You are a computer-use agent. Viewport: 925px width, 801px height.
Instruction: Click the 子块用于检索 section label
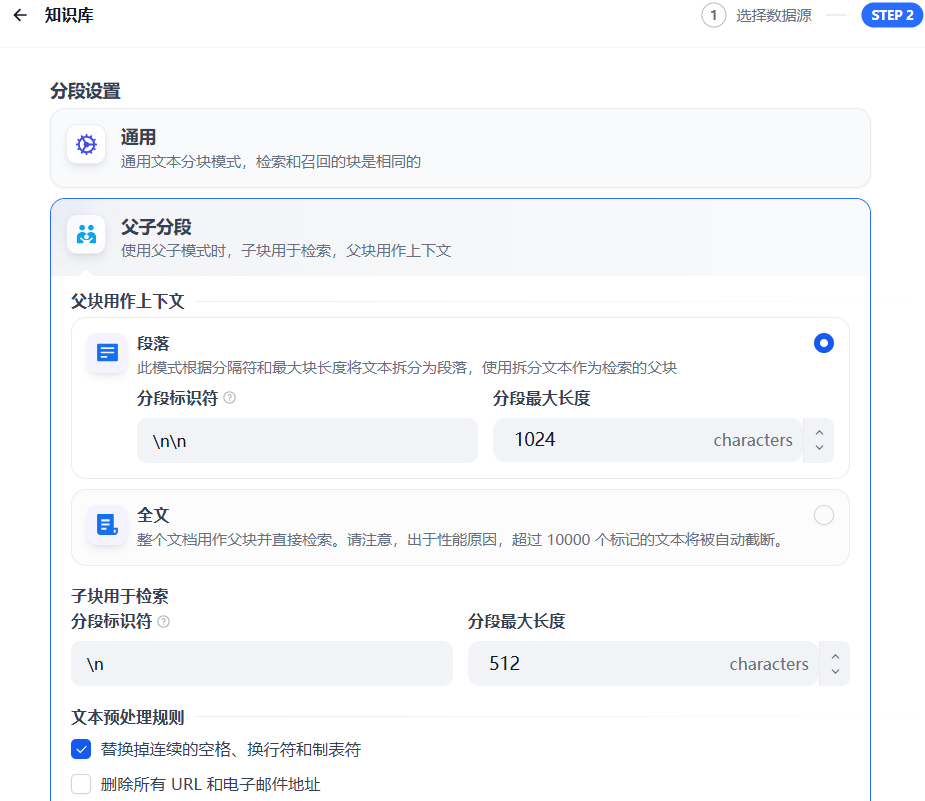tap(120, 596)
